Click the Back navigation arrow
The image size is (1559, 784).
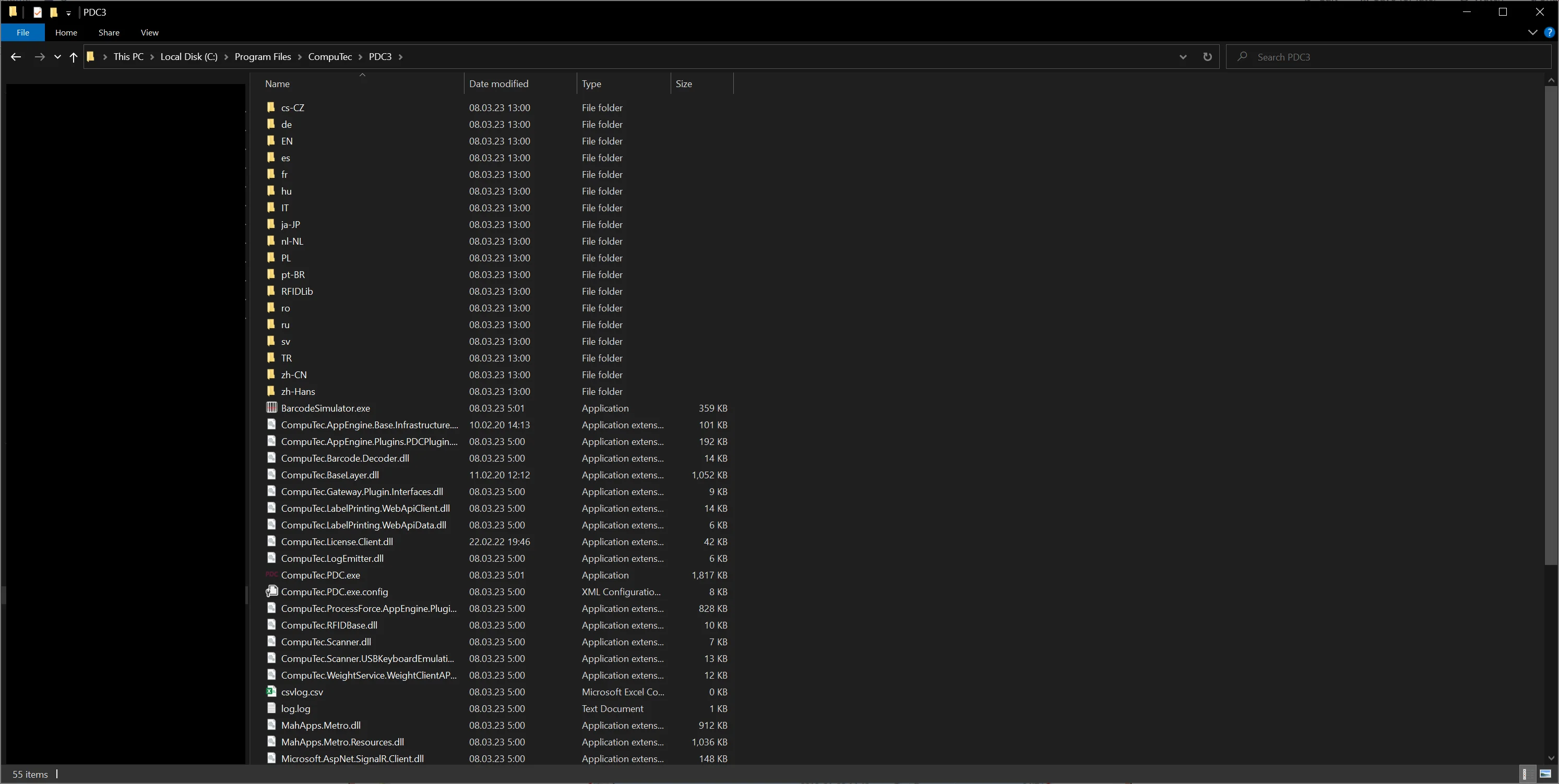coord(16,56)
